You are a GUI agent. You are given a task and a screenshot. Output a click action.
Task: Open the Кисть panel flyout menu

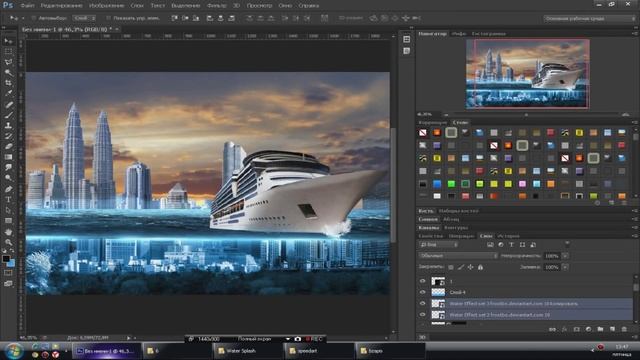point(635,211)
